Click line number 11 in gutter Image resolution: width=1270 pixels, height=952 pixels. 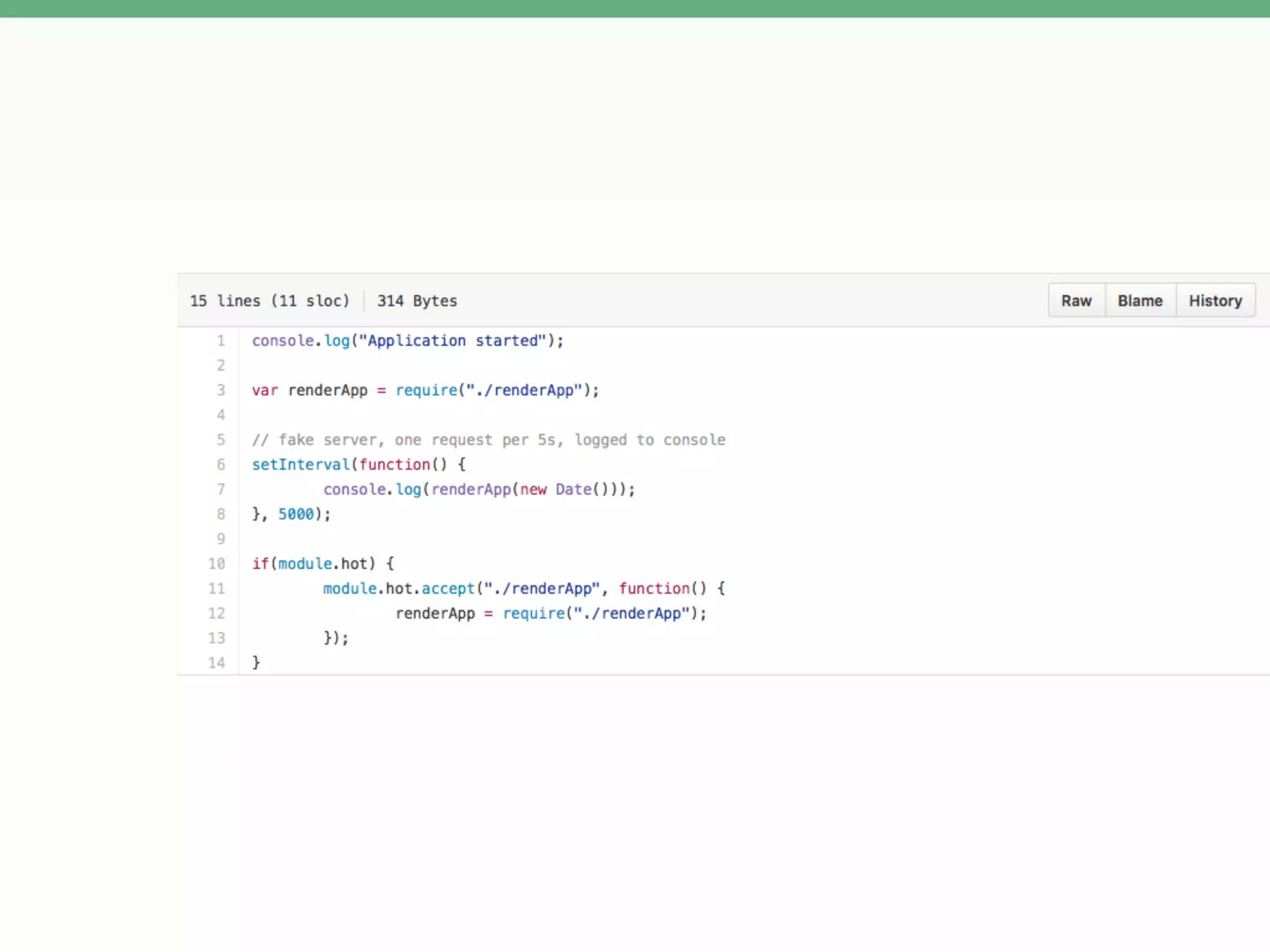(216, 589)
